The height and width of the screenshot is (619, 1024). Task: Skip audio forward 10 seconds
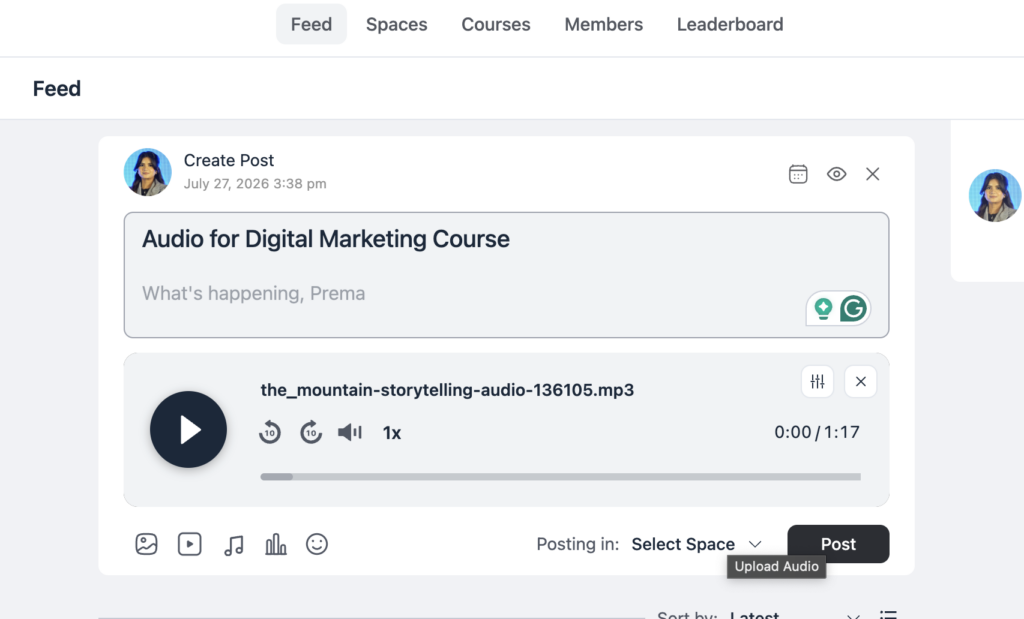pyautogui.click(x=311, y=432)
